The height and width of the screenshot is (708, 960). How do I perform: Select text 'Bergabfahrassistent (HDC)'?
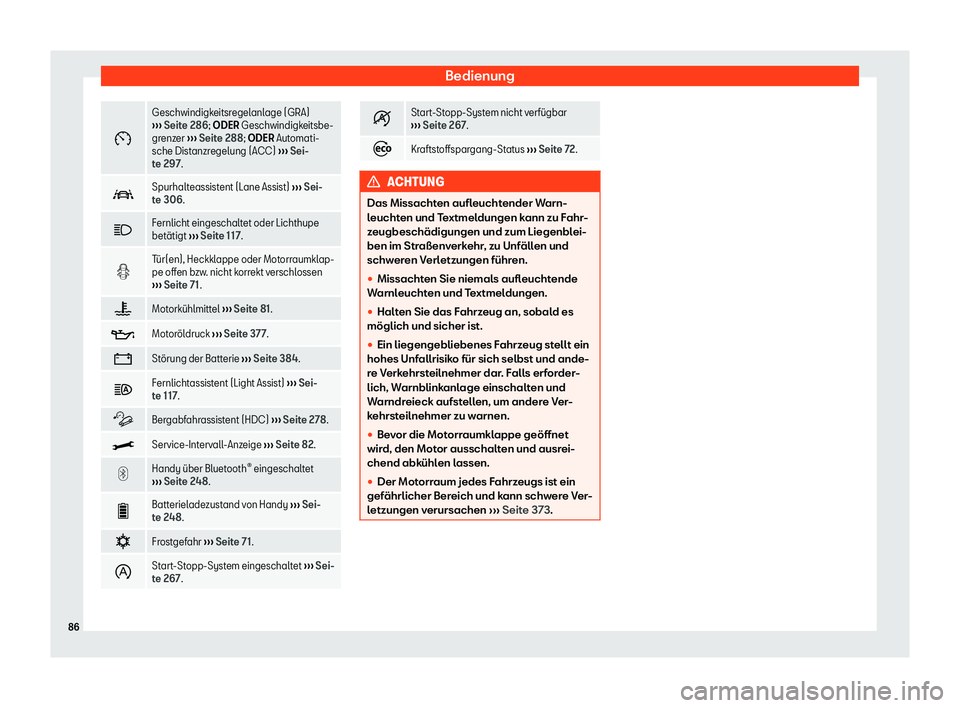coord(210,420)
